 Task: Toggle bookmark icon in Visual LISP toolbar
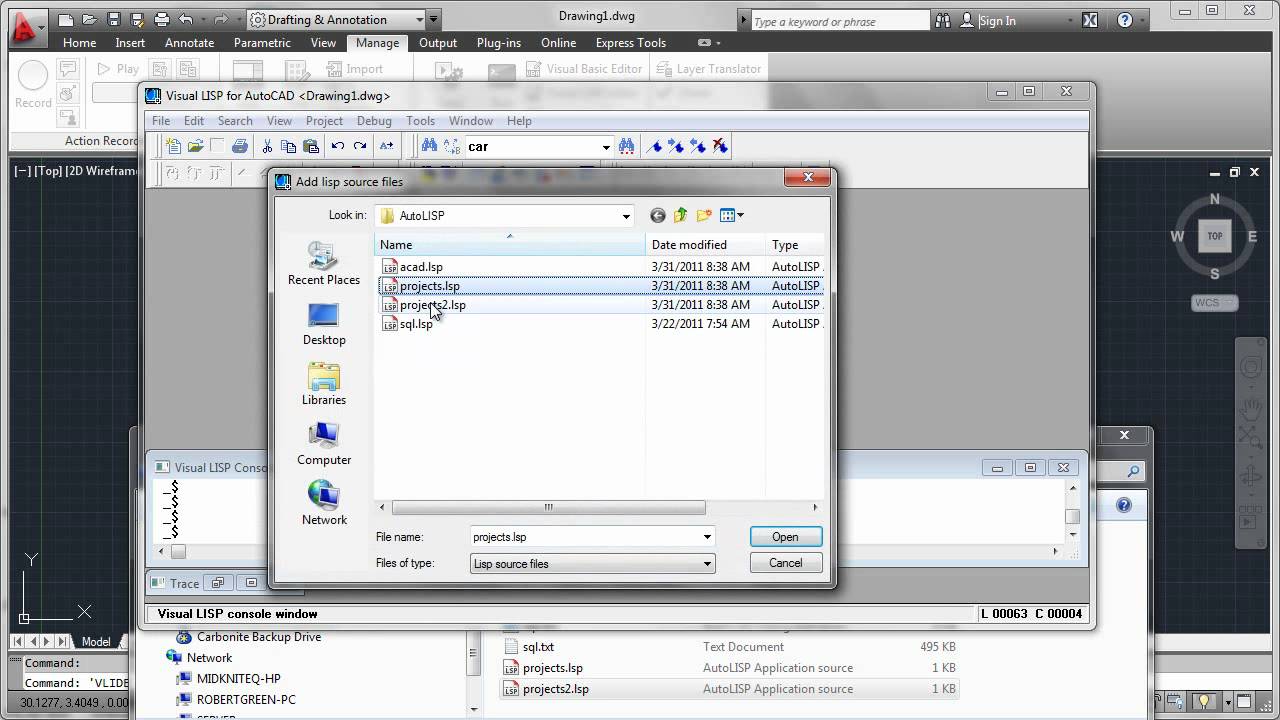[x=655, y=146]
